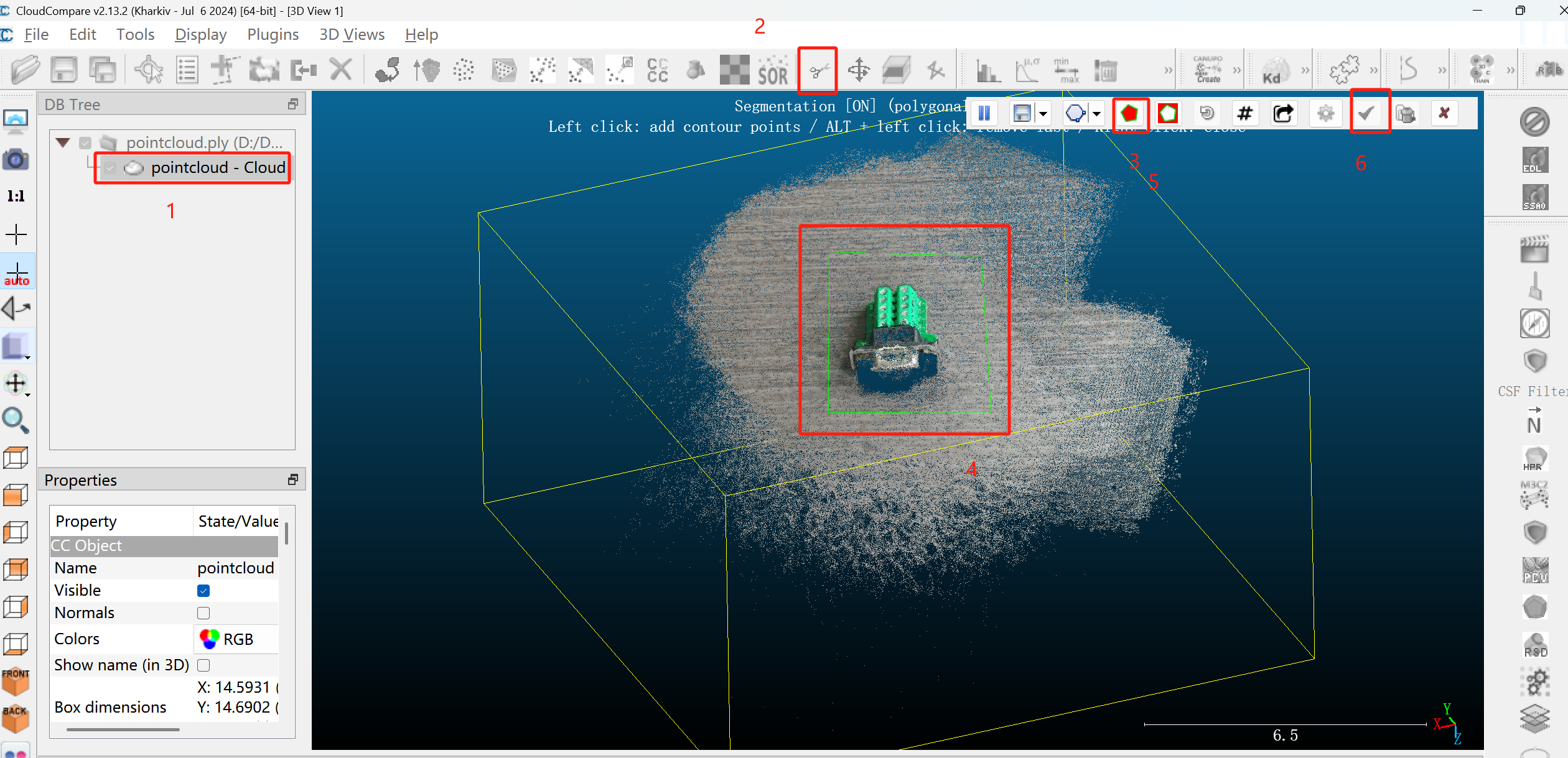This screenshot has height=758, width=1568.
Task: Enable the EDL shader
Action: tap(1534, 160)
